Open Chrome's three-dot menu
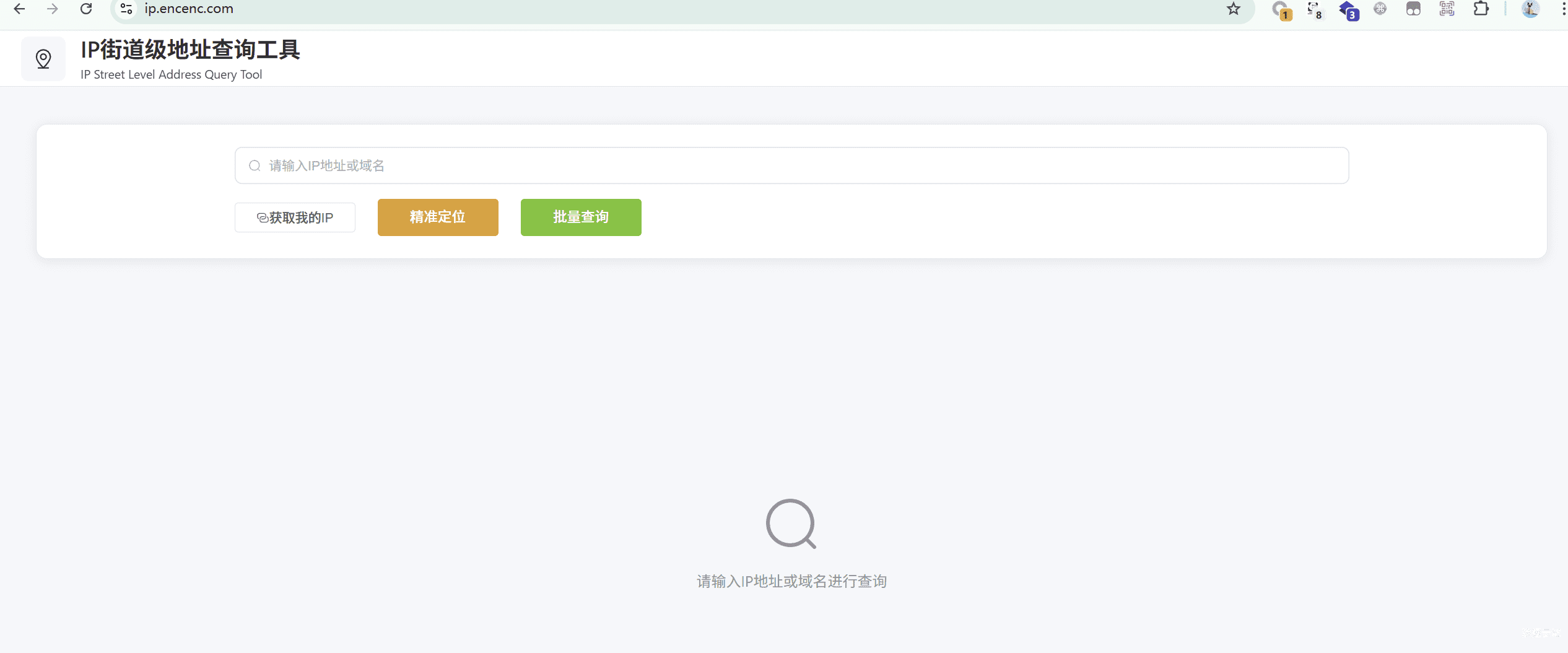1568x653 pixels. (1561, 9)
